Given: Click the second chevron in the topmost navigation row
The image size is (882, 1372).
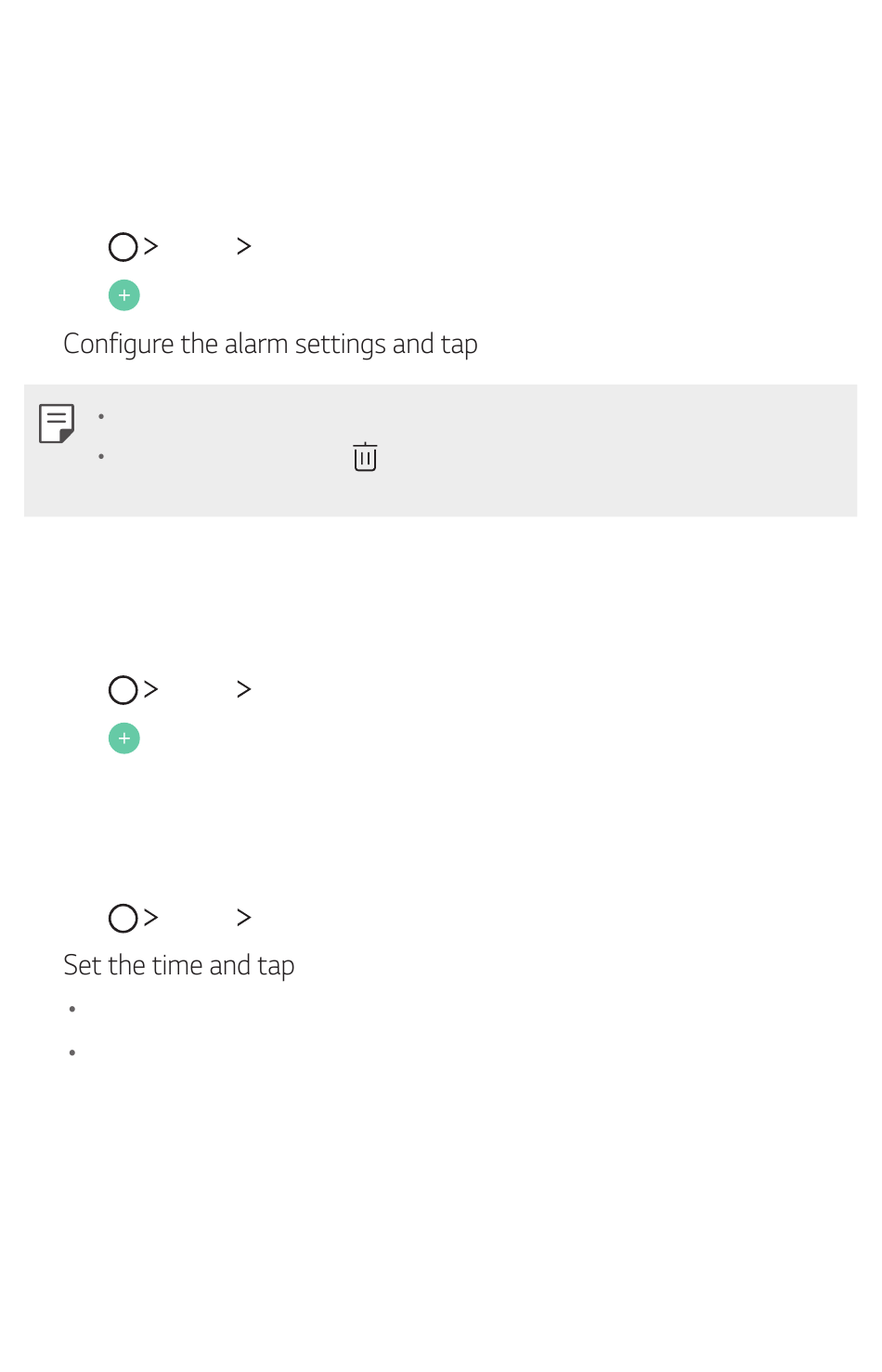Looking at the screenshot, I should 244,246.
